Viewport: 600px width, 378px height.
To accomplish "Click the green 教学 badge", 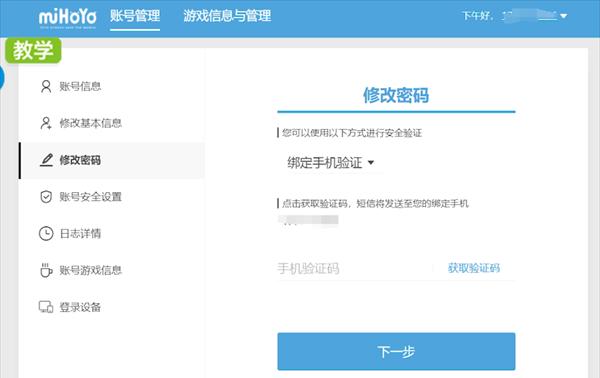I will click(33, 50).
